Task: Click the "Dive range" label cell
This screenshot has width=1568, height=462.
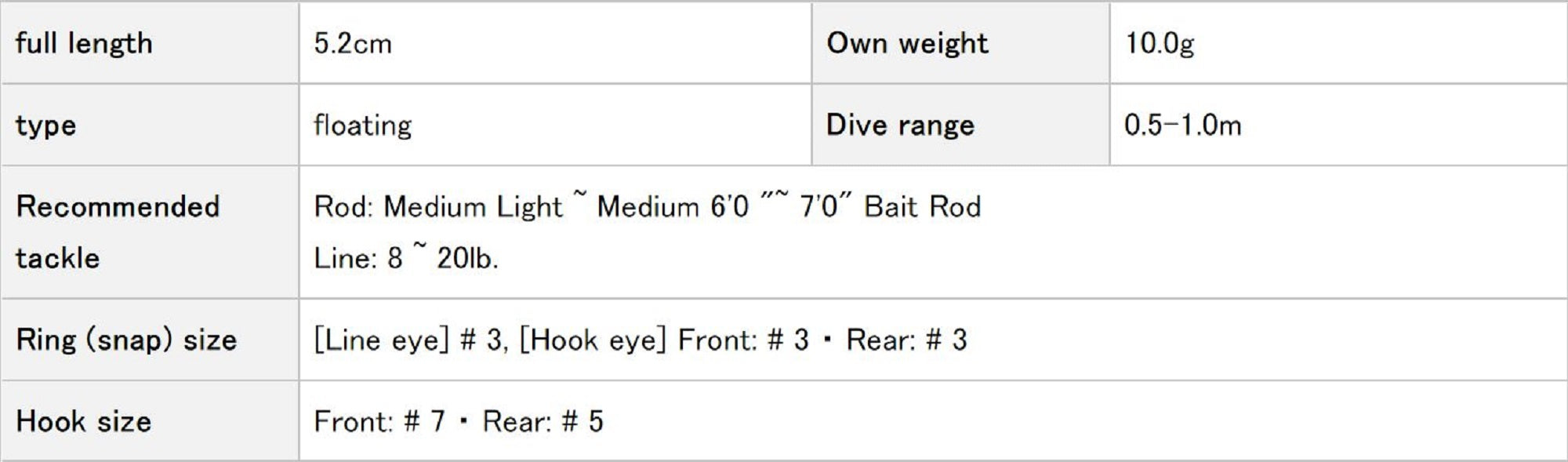Action: (900, 126)
